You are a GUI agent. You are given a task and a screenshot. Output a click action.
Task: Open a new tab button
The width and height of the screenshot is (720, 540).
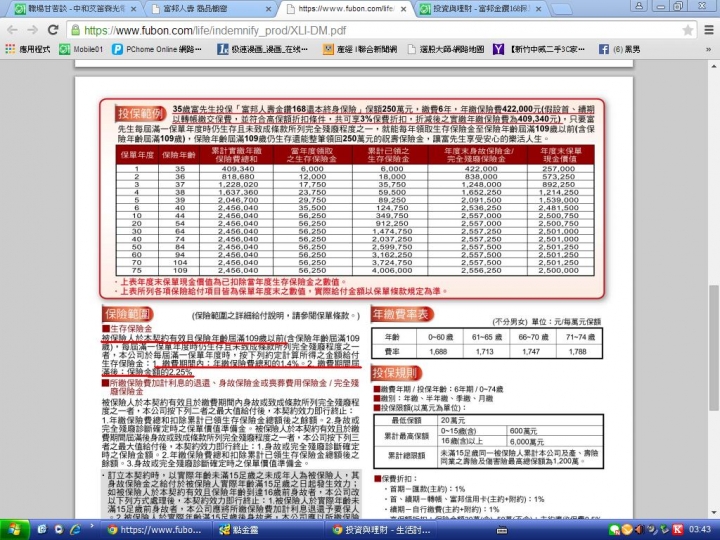click(561, 9)
